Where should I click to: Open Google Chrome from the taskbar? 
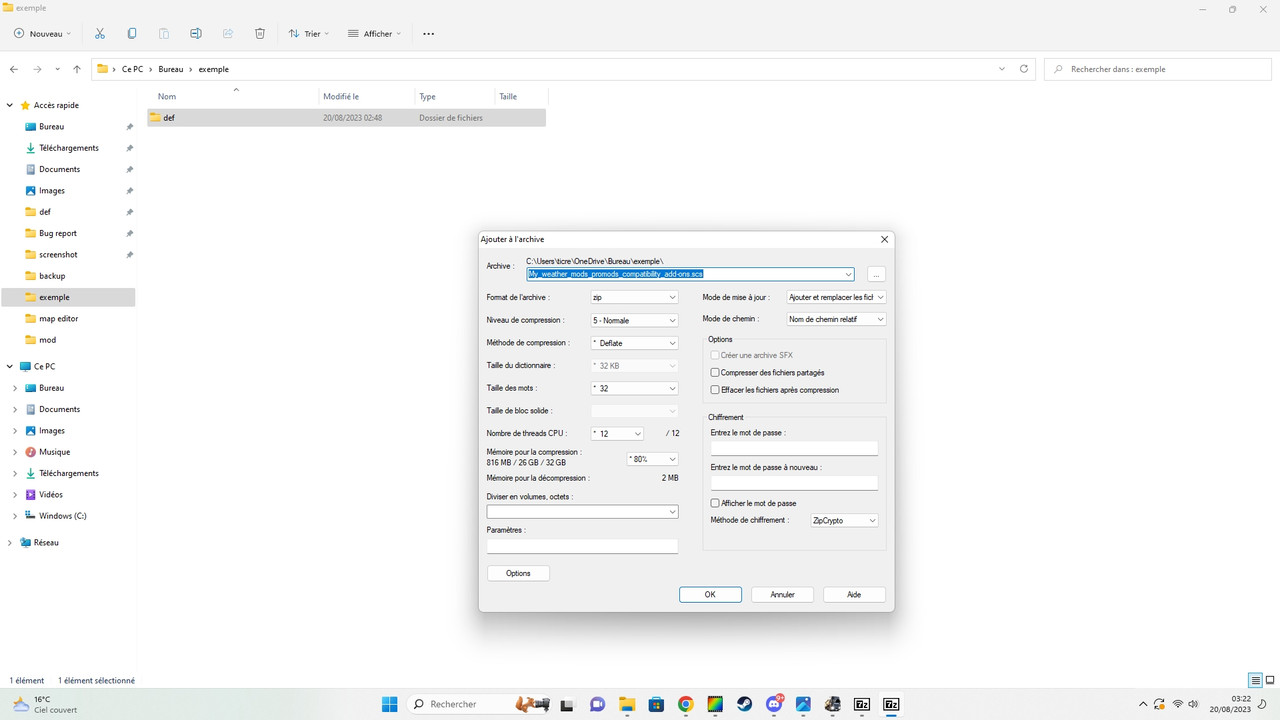685,704
